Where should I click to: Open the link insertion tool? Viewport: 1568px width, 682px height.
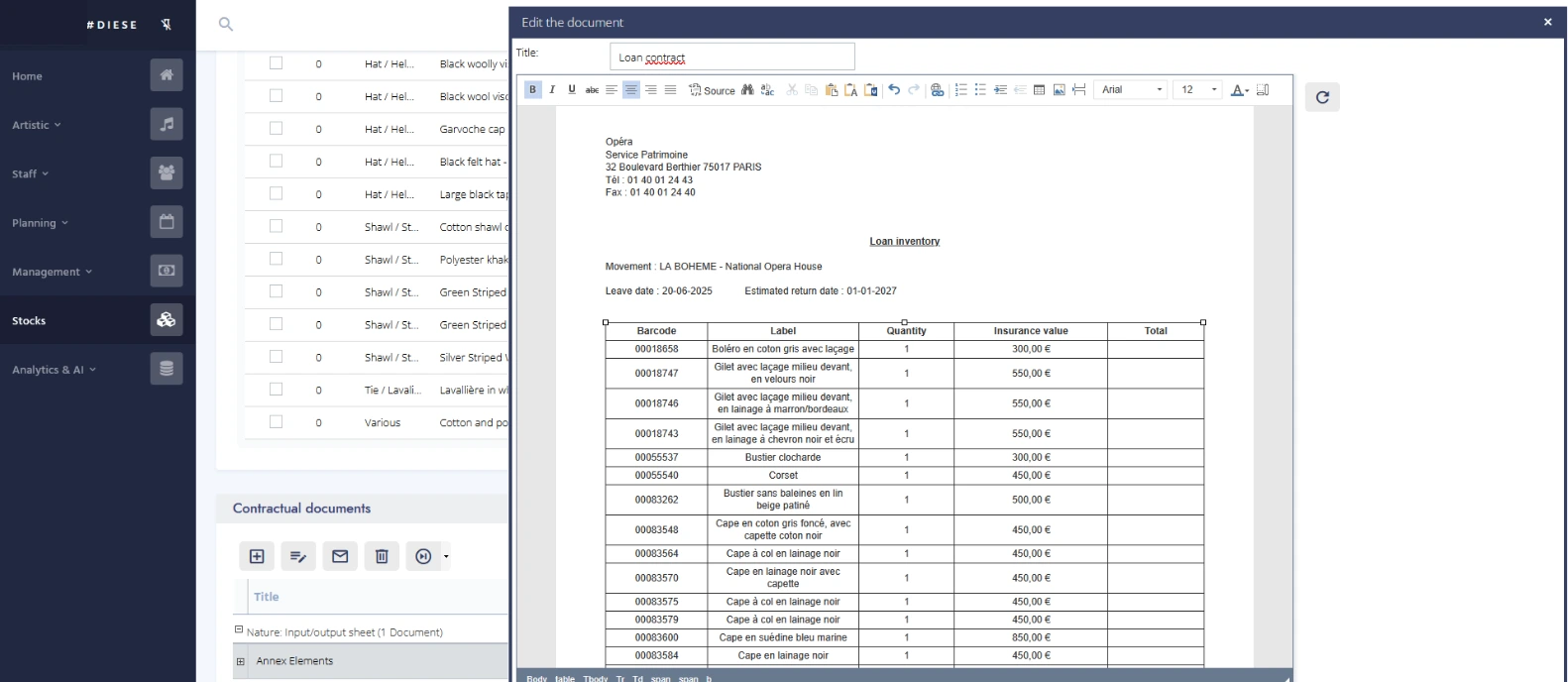(x=937, y=90)
